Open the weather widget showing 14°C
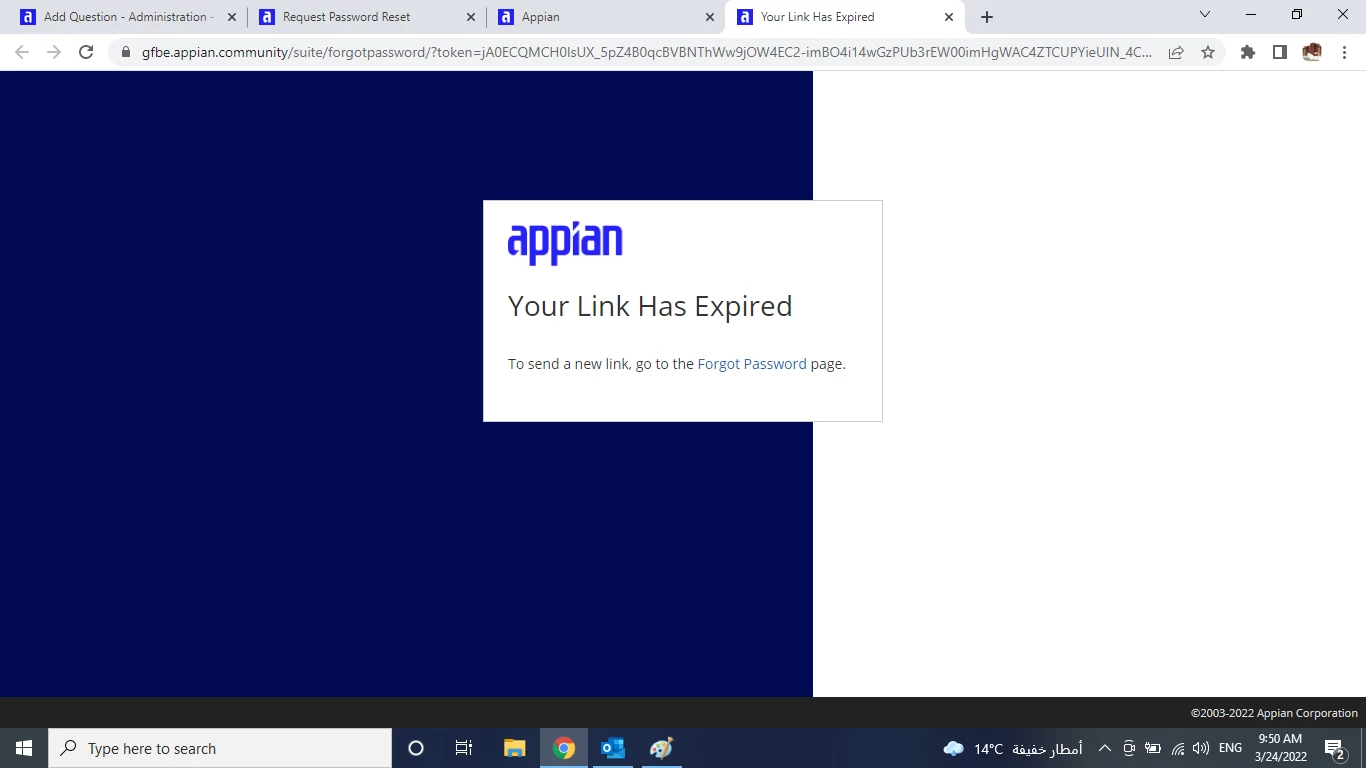 (x=1012, y=748)
